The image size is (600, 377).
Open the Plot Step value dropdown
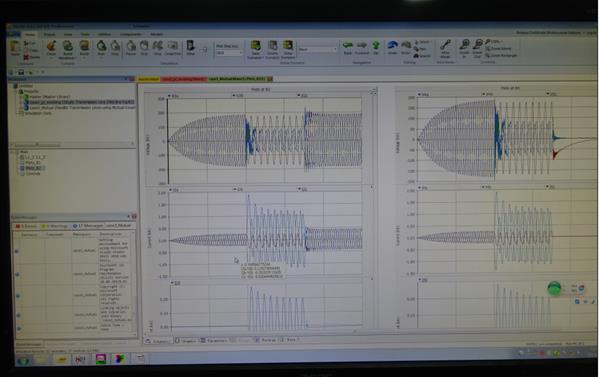pos(229,53)
